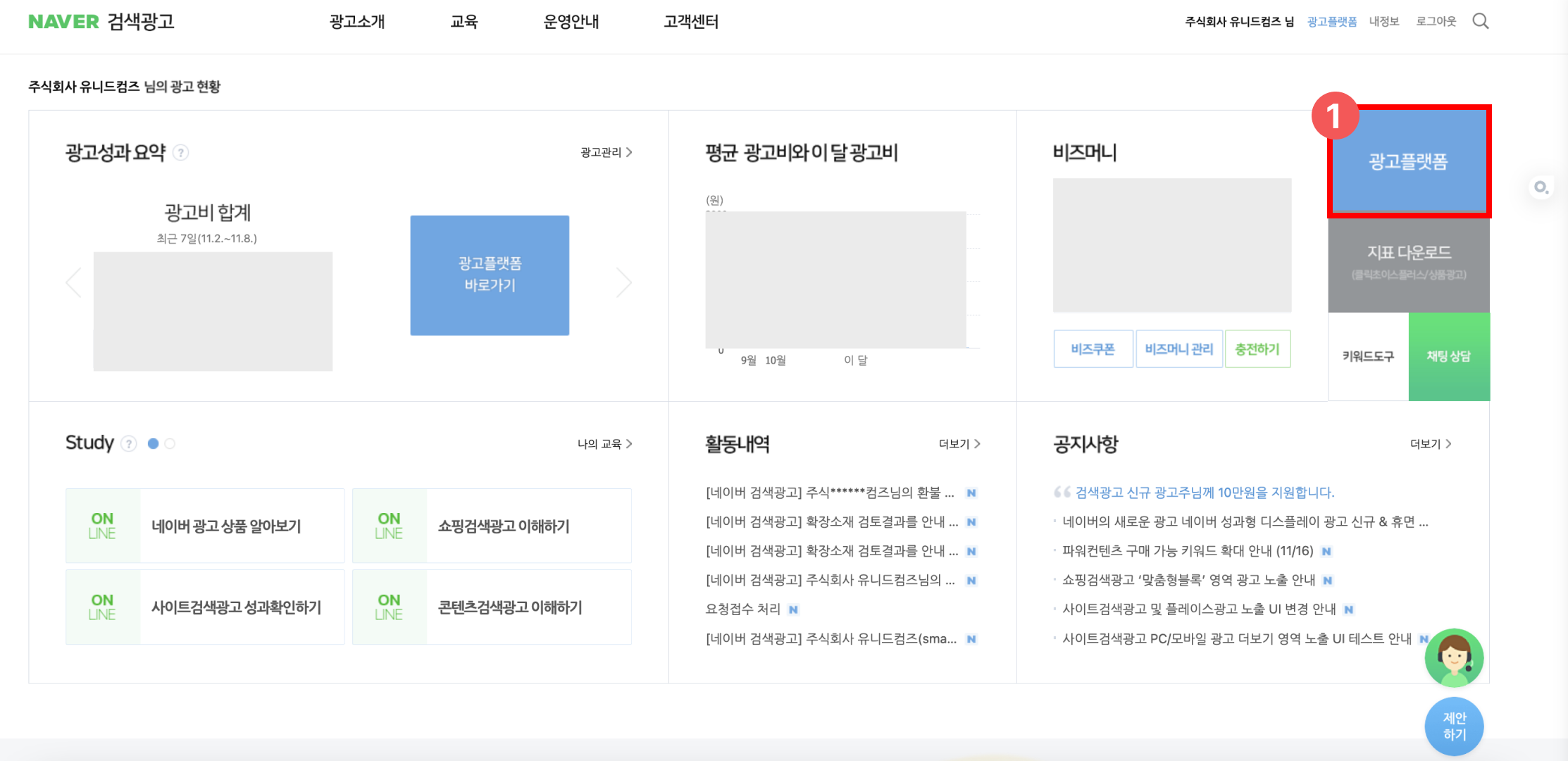Viewport: 1568px width, 761px height.
Task: Click the left carousel arrow
Action: (73, 282)
